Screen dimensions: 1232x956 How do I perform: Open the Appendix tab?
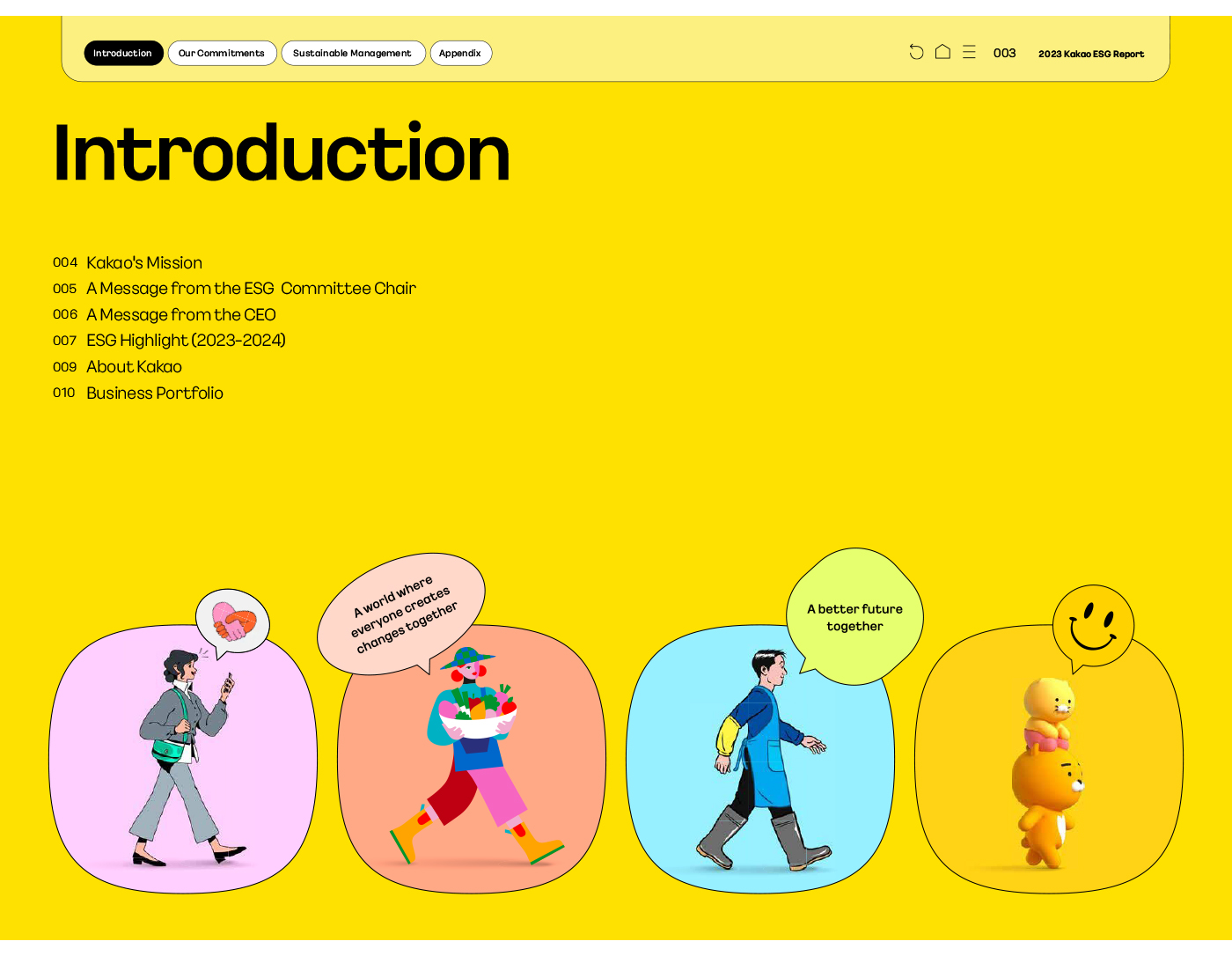click(x=460, y=53)
